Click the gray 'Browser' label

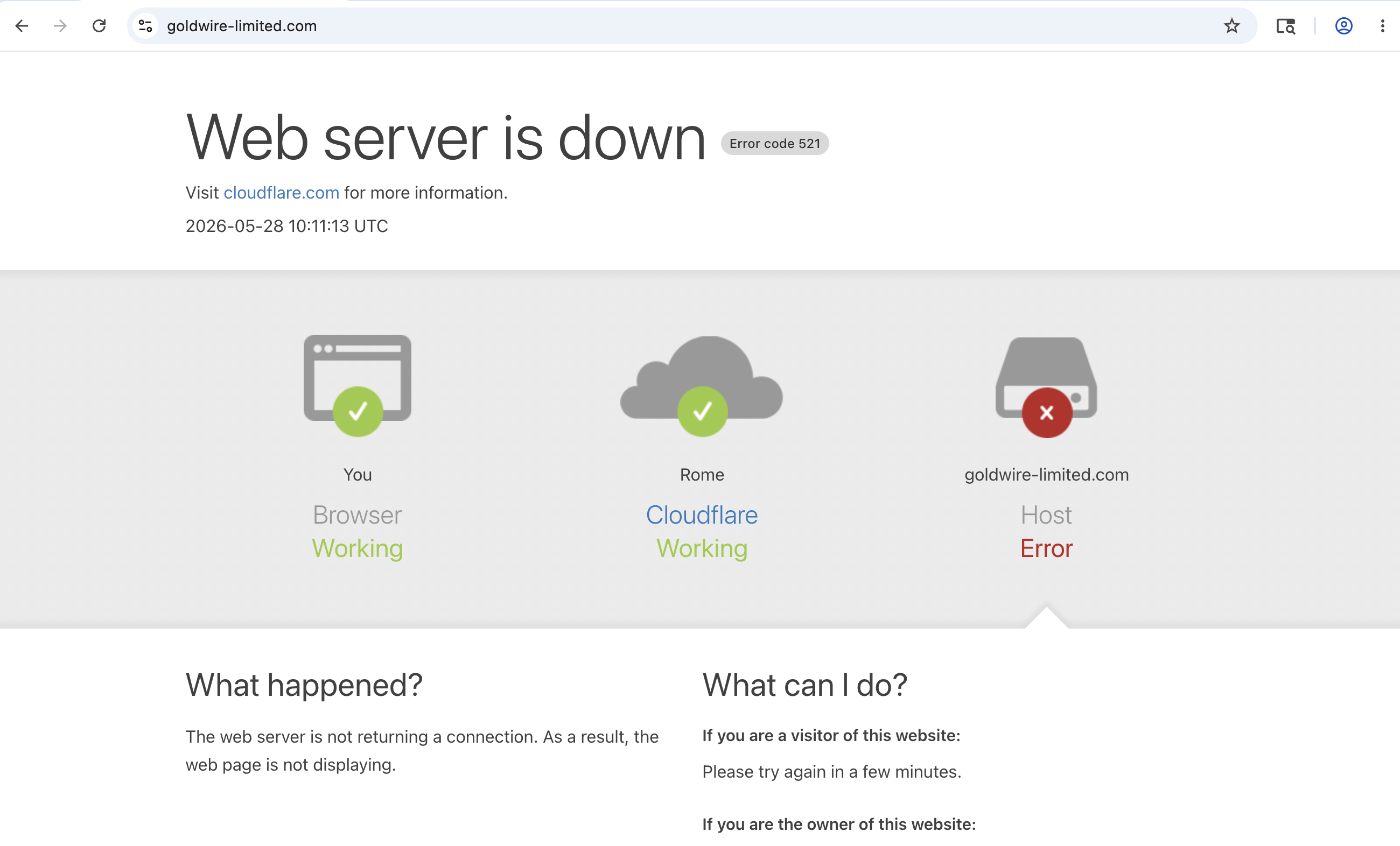[358, 515]
